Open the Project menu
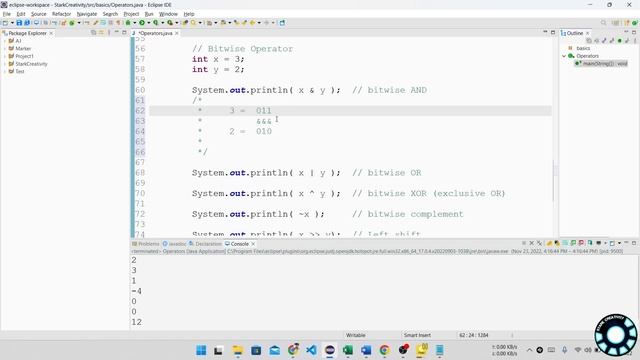Screen dimensions: 640x360 (131, 14)
